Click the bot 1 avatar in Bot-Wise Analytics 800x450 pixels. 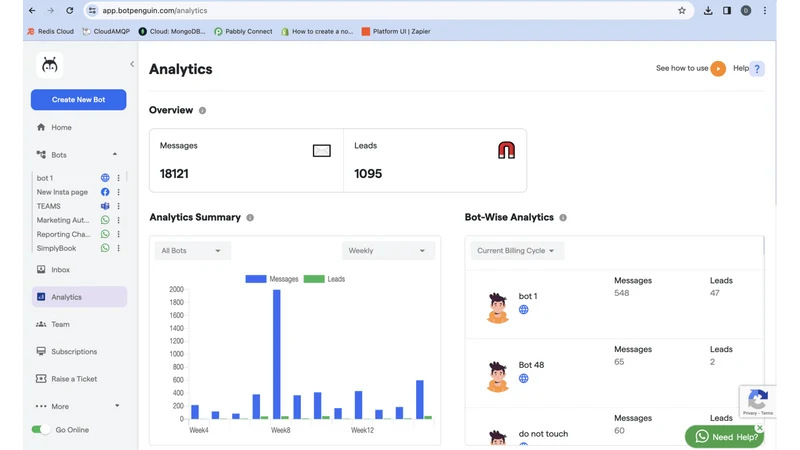point(497,308)
